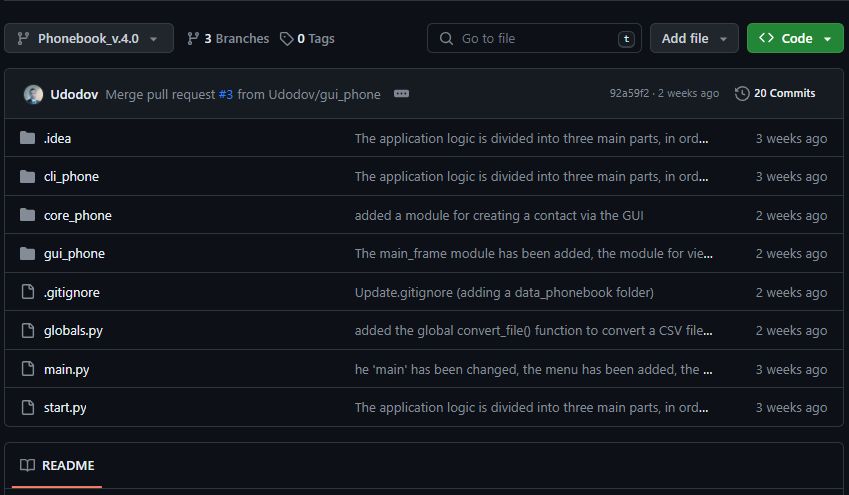849x495 pixels.
Task: Open the core_phone folder
Action: click(78, 216)
